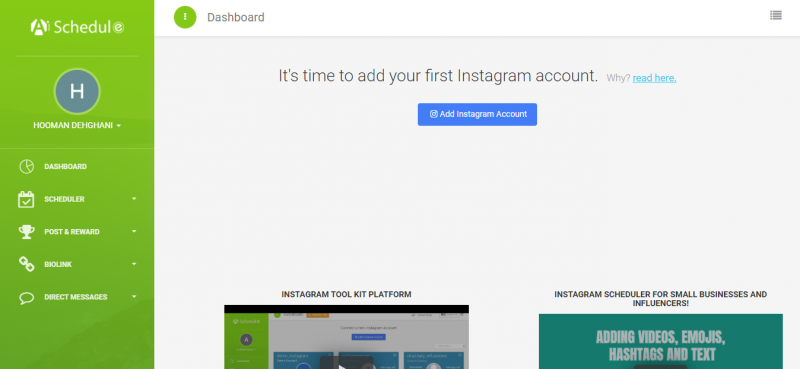This screenshot has height=369, width=800.
Task: Expand the Direct Messages menu arrow
Action: pyautogui.click(x=134, y=297)
